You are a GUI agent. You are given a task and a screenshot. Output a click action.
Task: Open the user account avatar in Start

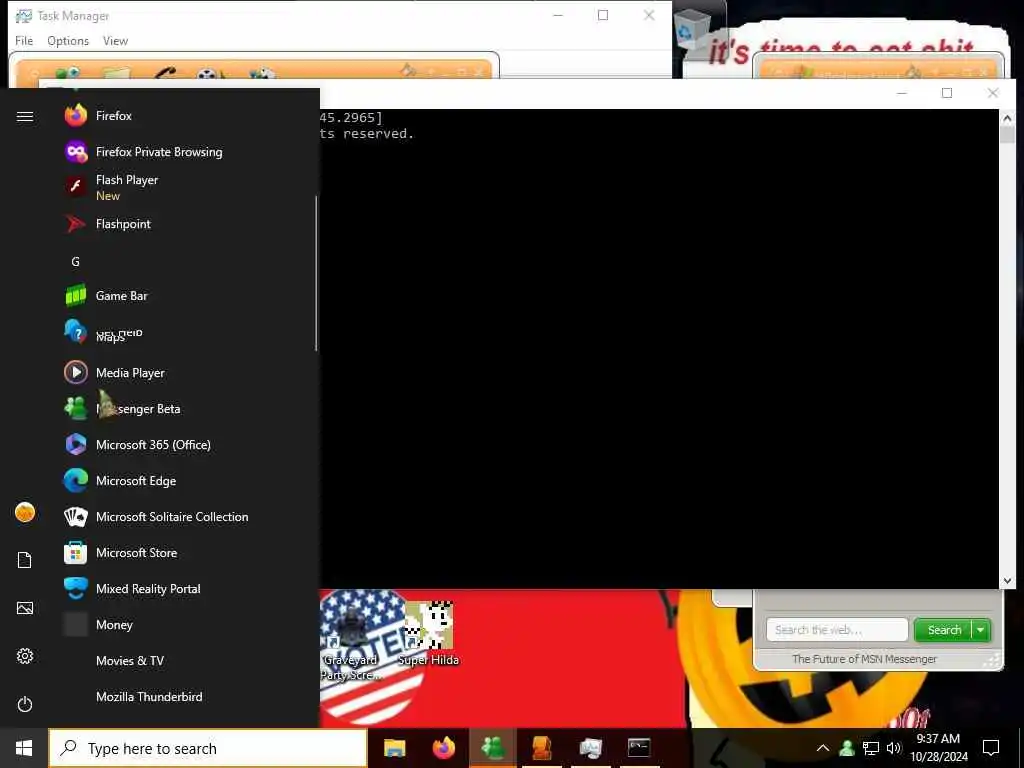point(25,512)
